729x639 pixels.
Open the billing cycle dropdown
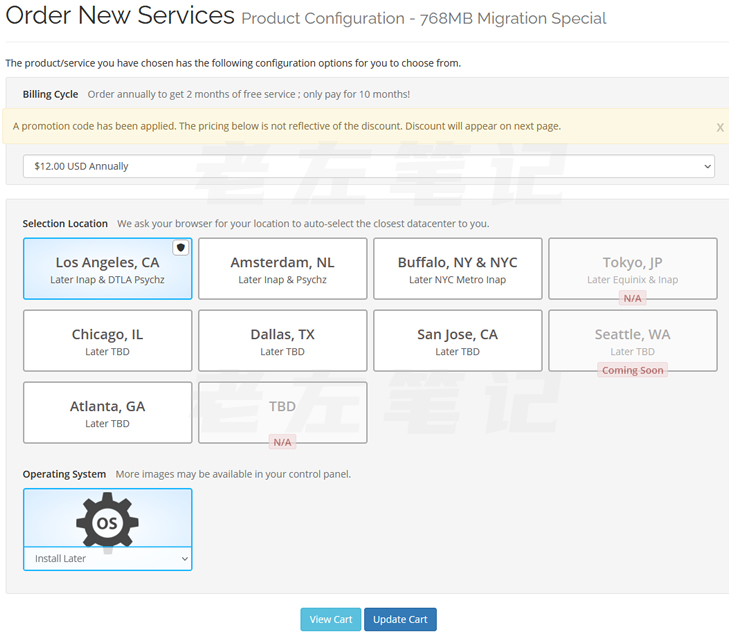(x=368, y=166)
